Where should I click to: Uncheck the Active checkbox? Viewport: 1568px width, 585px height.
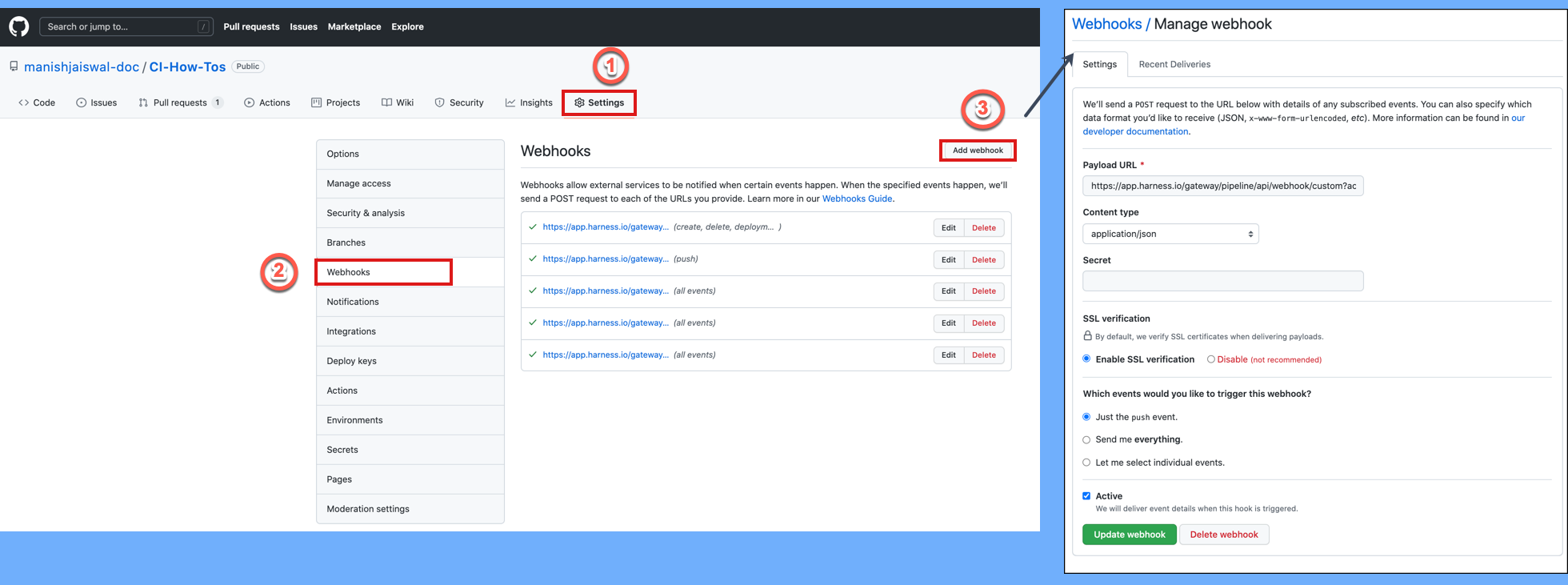click(x=1086, y=496)
